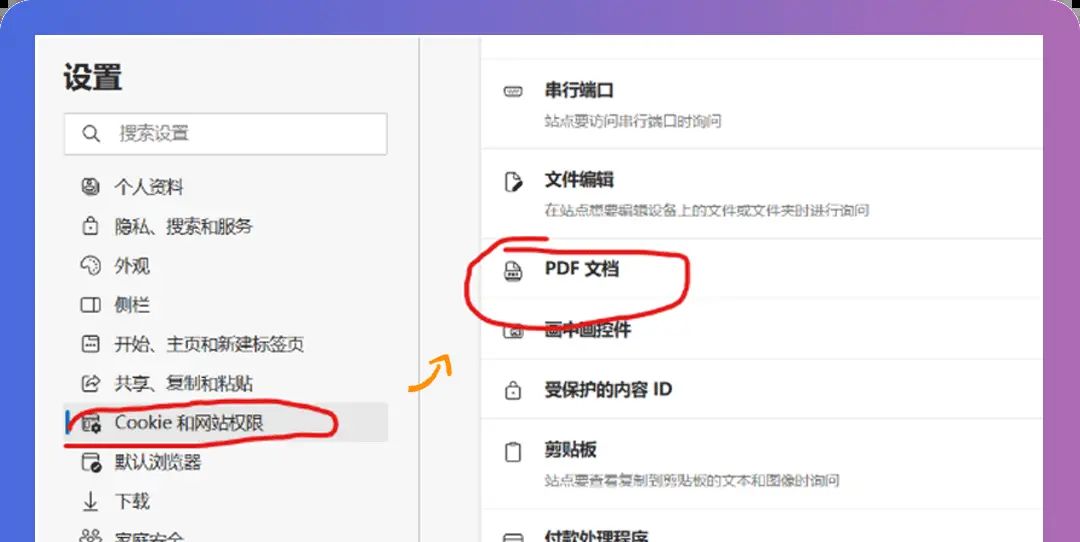1080x542 pixels.
Task: Click the 设置 page heading
Action: point(93,77)
